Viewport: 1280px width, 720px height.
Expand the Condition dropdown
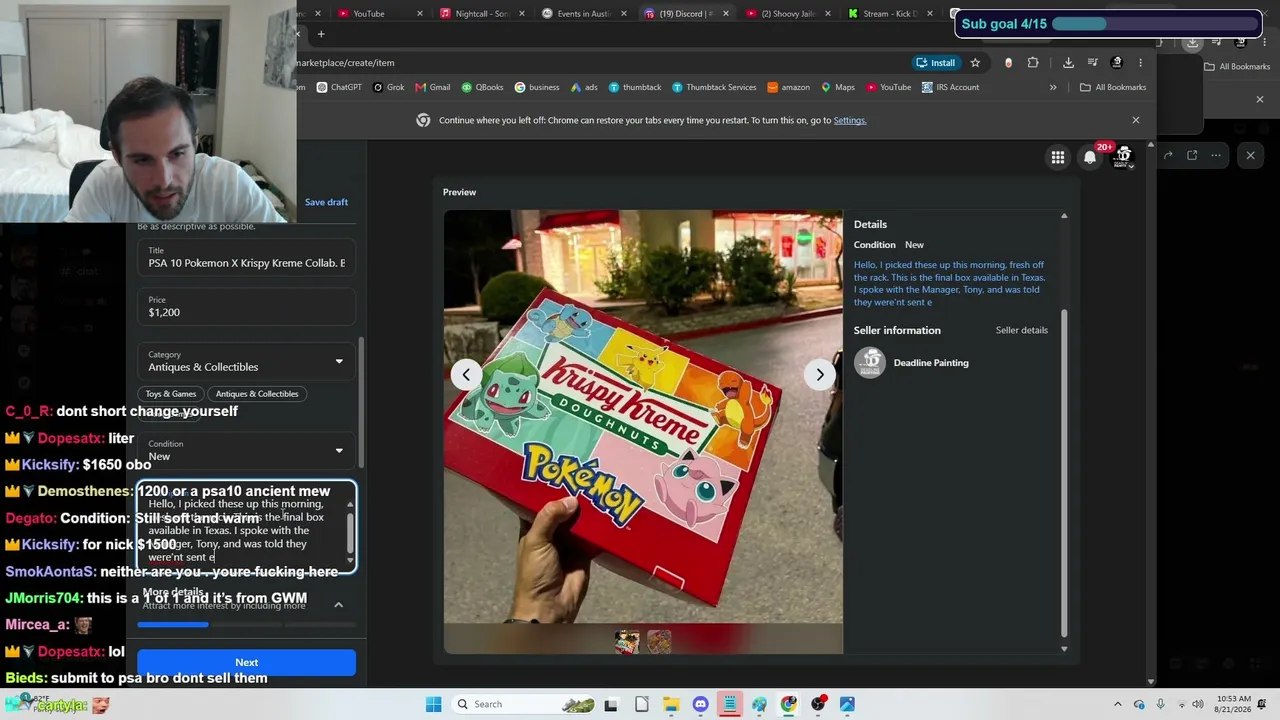tap(246, 451)
